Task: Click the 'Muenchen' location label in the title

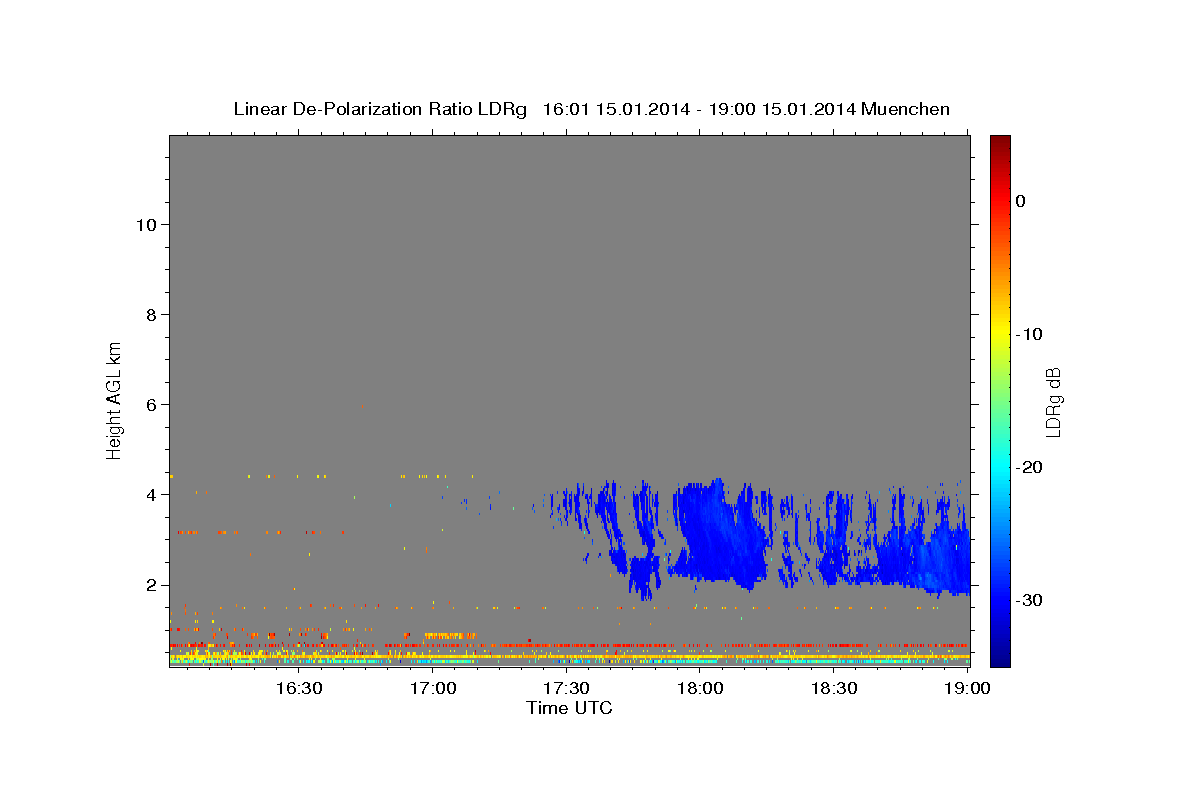Action: tap(907, 109)
